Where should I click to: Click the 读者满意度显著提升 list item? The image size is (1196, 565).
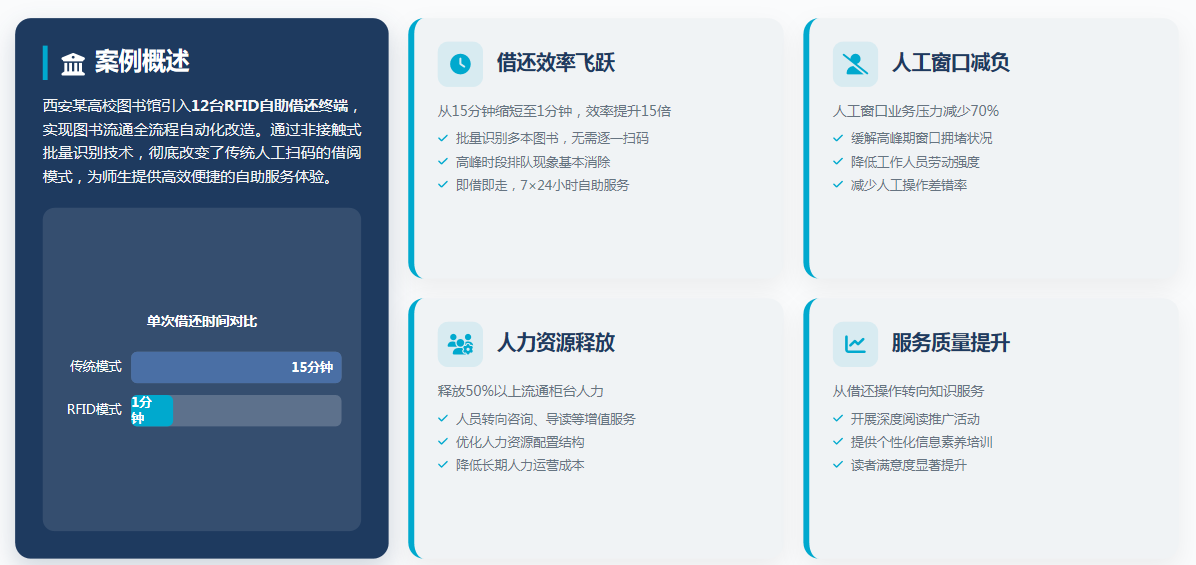tap(908, 465)
